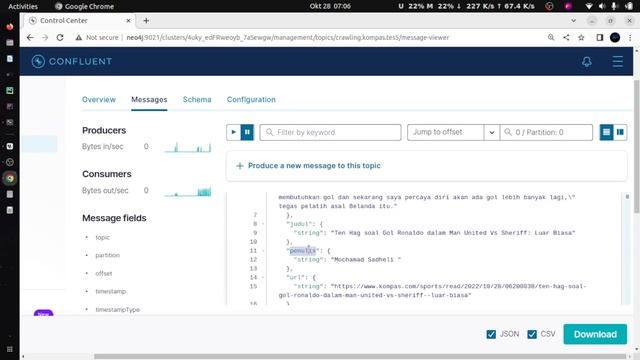This screenshot has height=360, width=640.
Task: Click the Mochamad Sadheli string value
Action: point(366,260)
